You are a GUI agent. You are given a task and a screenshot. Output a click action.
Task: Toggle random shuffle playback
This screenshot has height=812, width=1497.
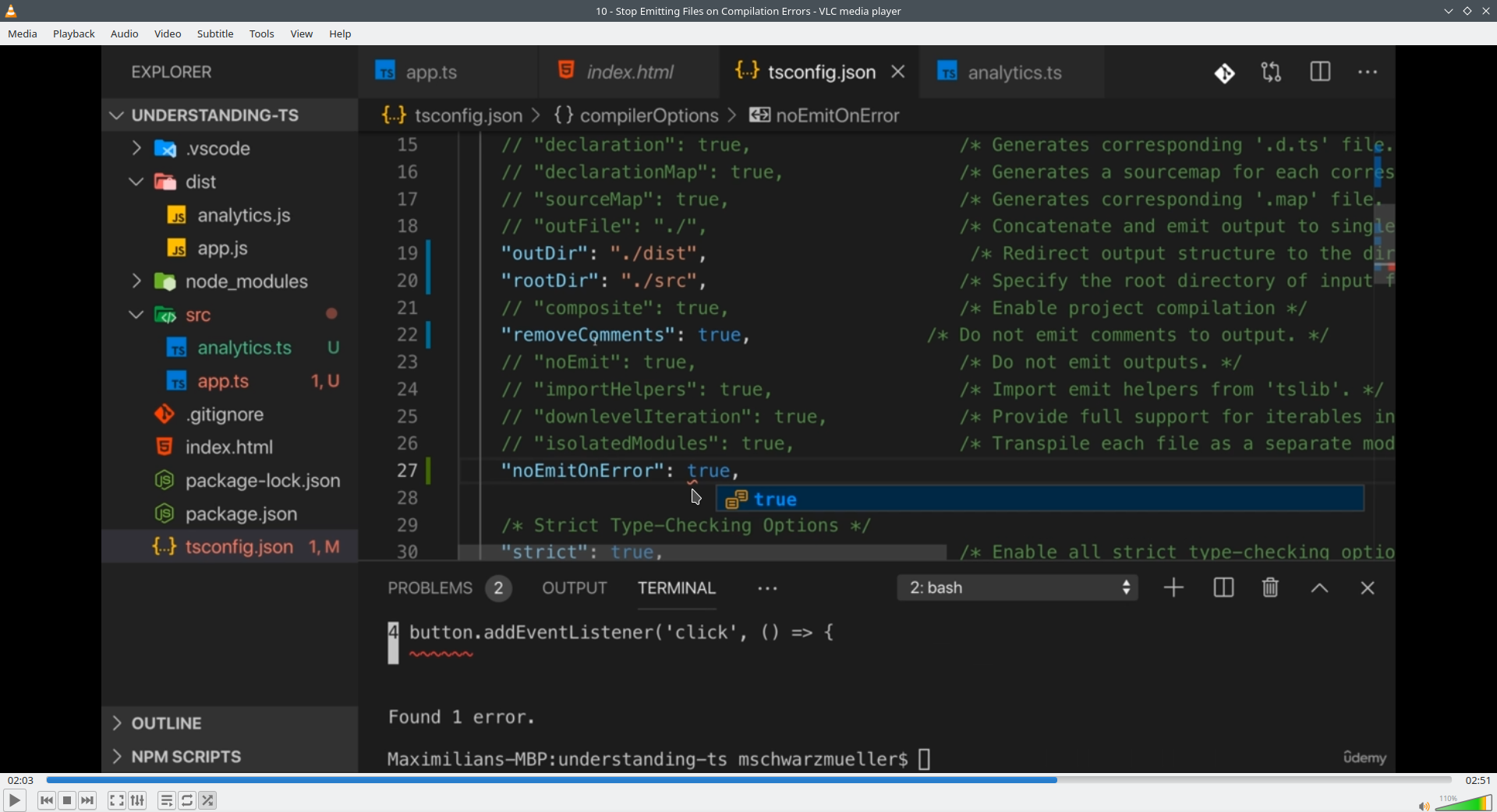point(208,800)
